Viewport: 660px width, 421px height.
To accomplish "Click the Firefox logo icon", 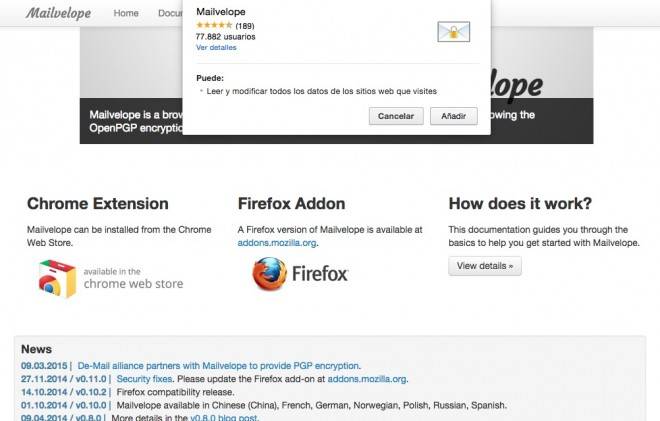I will (270, 274).
